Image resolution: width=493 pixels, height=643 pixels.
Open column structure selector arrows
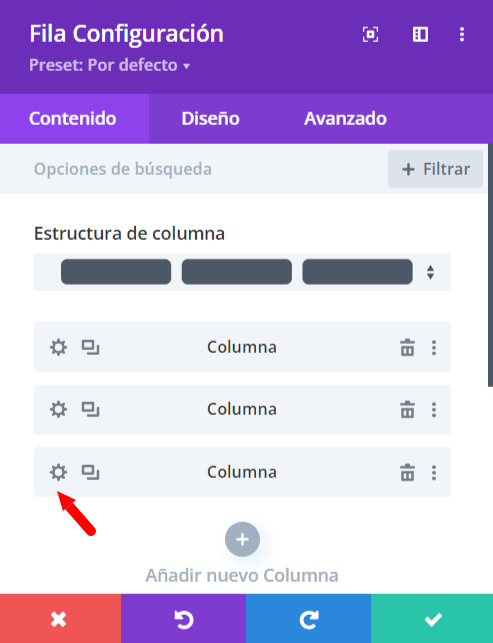coord(430,272)
